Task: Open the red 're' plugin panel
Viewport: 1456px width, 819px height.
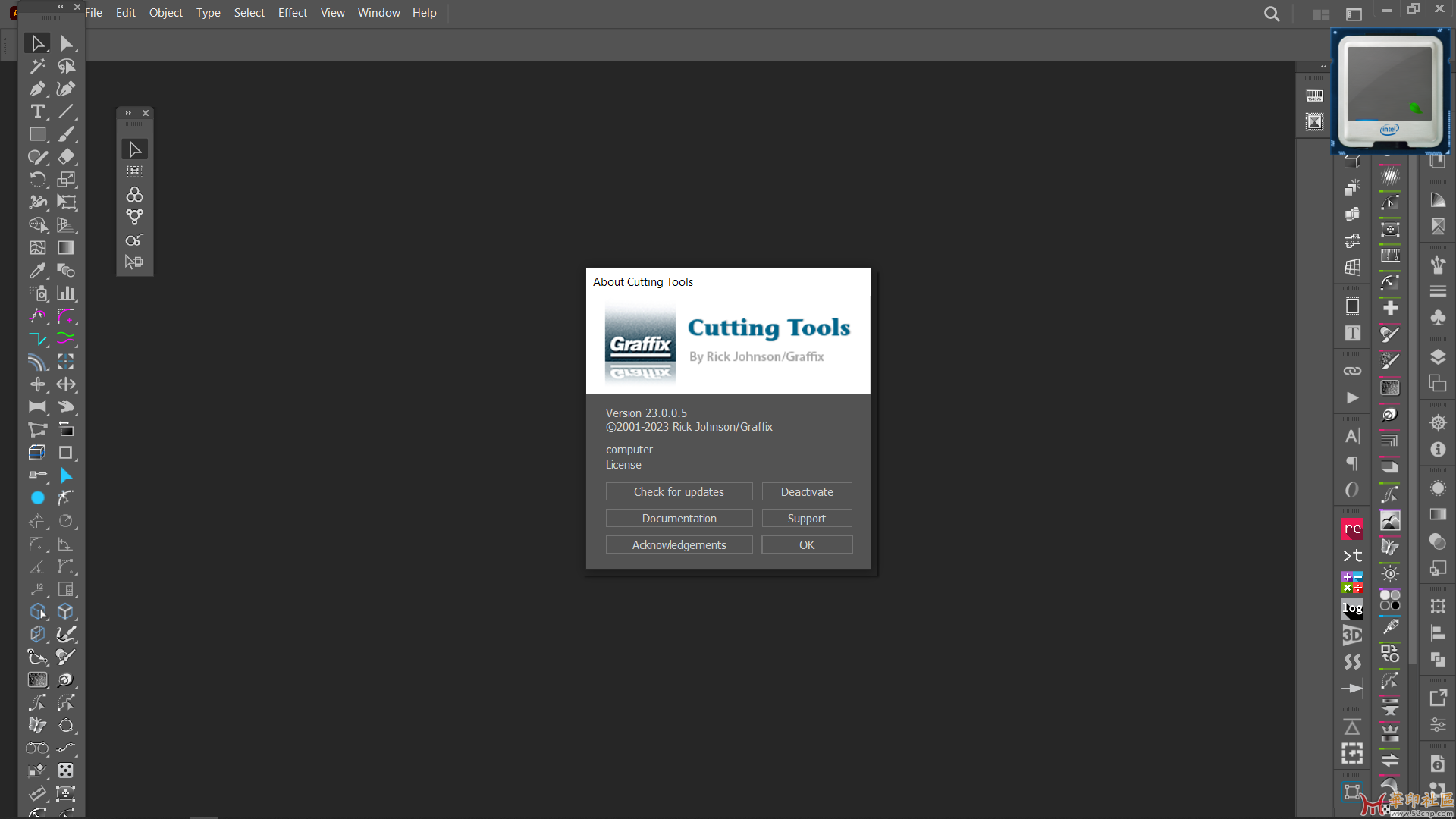Action: coord(1352,529)
